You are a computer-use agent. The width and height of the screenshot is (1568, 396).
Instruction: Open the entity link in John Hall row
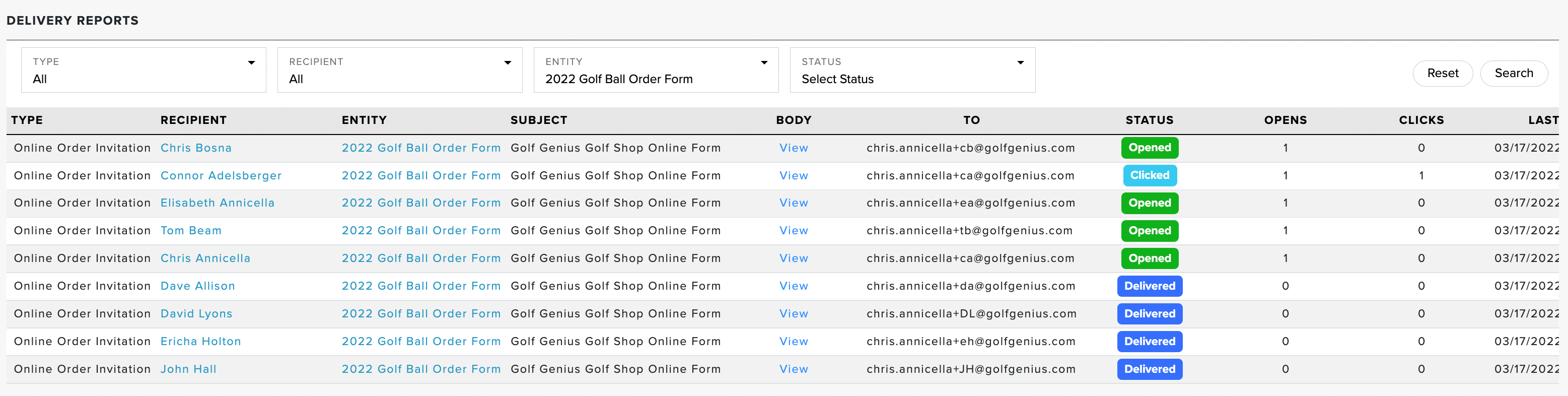pyautogui.click(x=421, y=369)
